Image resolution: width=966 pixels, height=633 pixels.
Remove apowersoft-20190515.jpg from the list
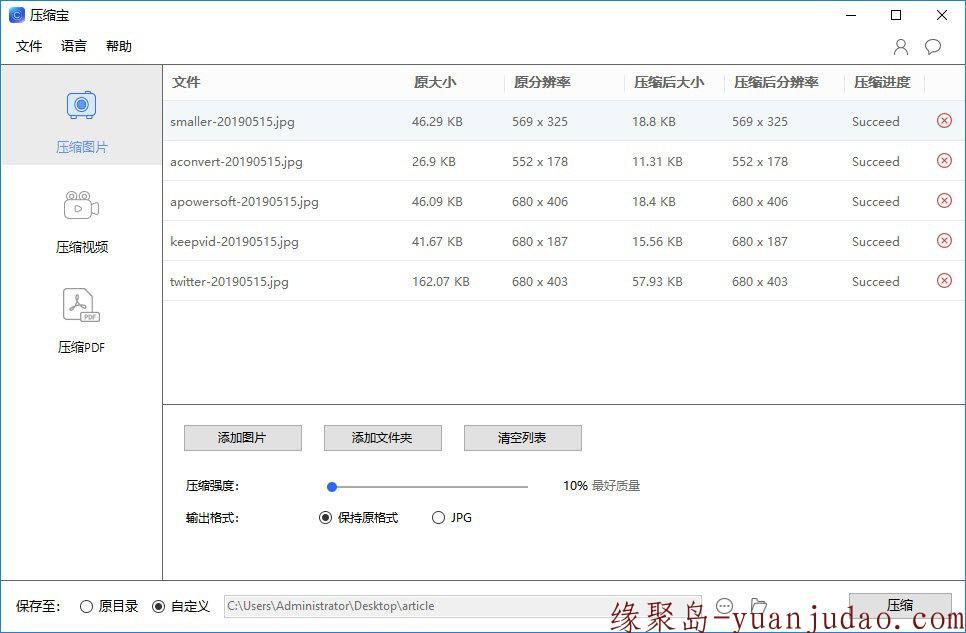click(x=944, y=201)
